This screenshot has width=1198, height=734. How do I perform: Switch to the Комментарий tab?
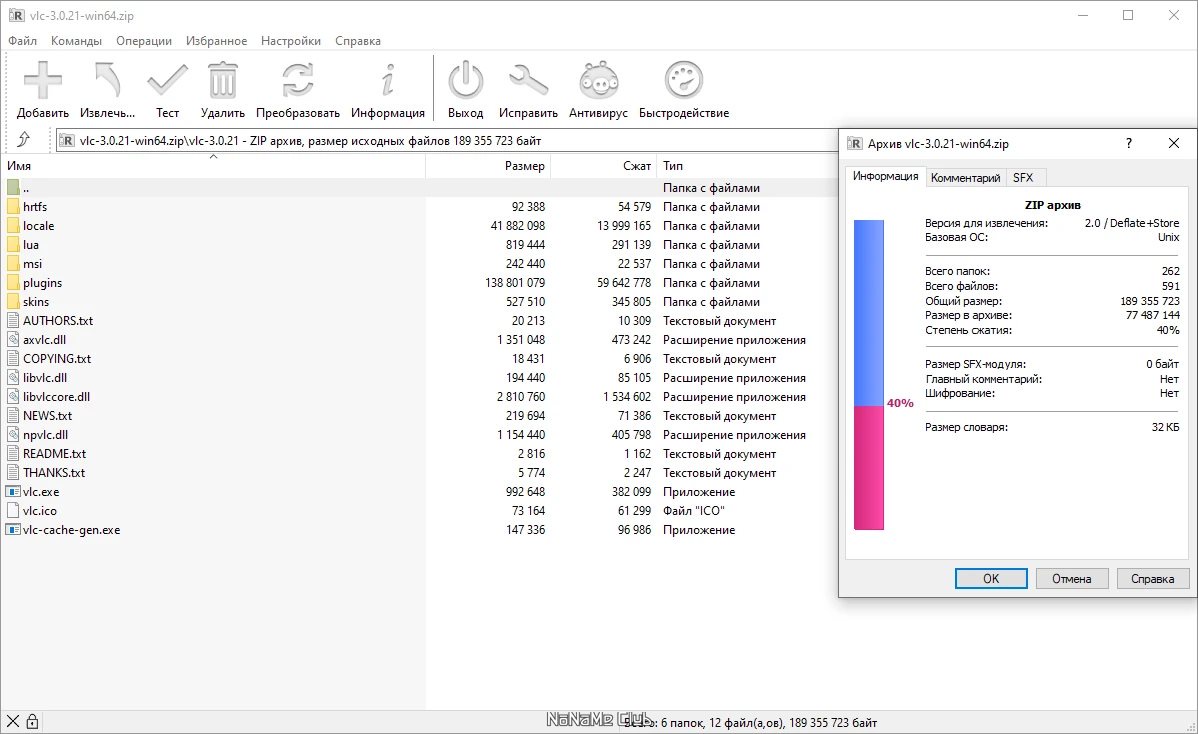coord(965,177)
